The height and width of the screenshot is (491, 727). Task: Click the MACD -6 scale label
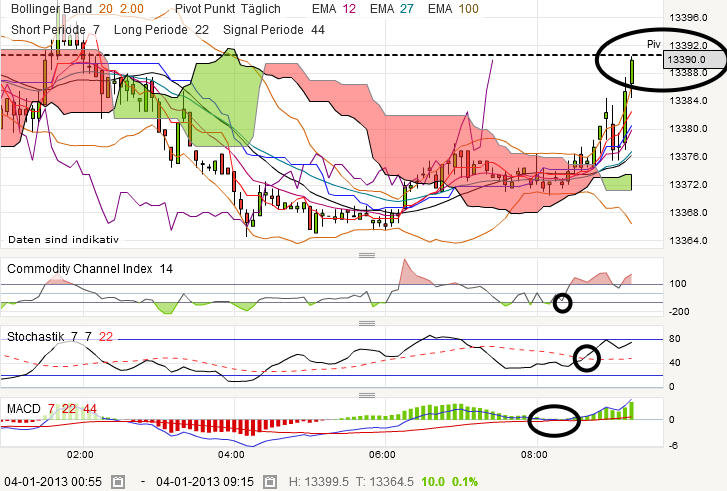[673, 445]
